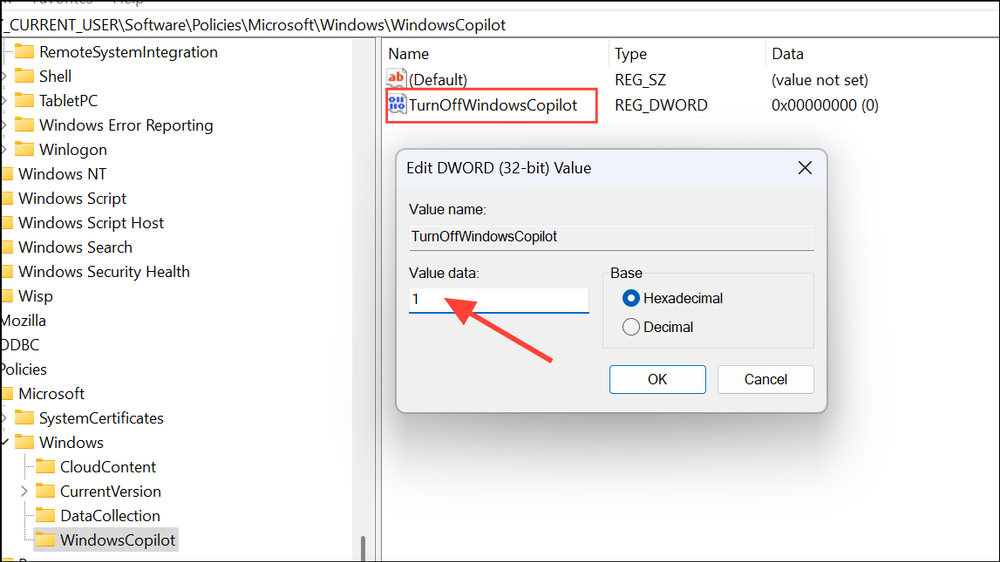The height and width of the screenshot is (562, 1000).
Task: Select the ODBC key in the tree
Action: (20, 344)
